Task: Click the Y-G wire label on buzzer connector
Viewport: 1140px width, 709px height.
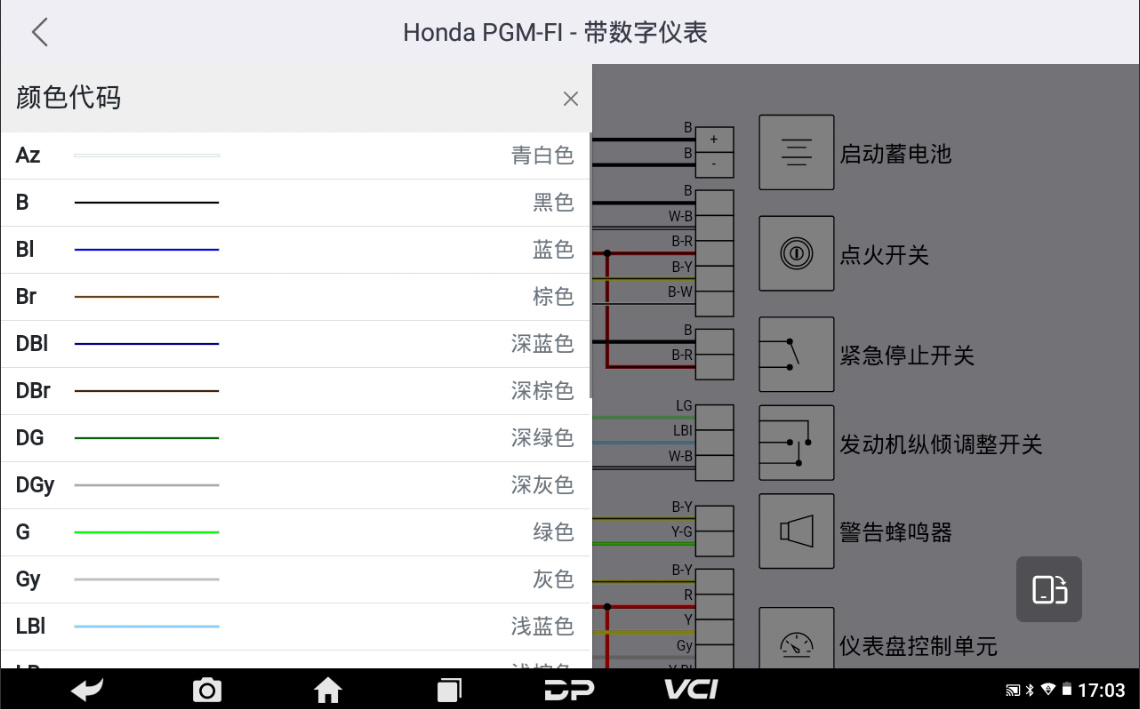Action: [682, 532]
